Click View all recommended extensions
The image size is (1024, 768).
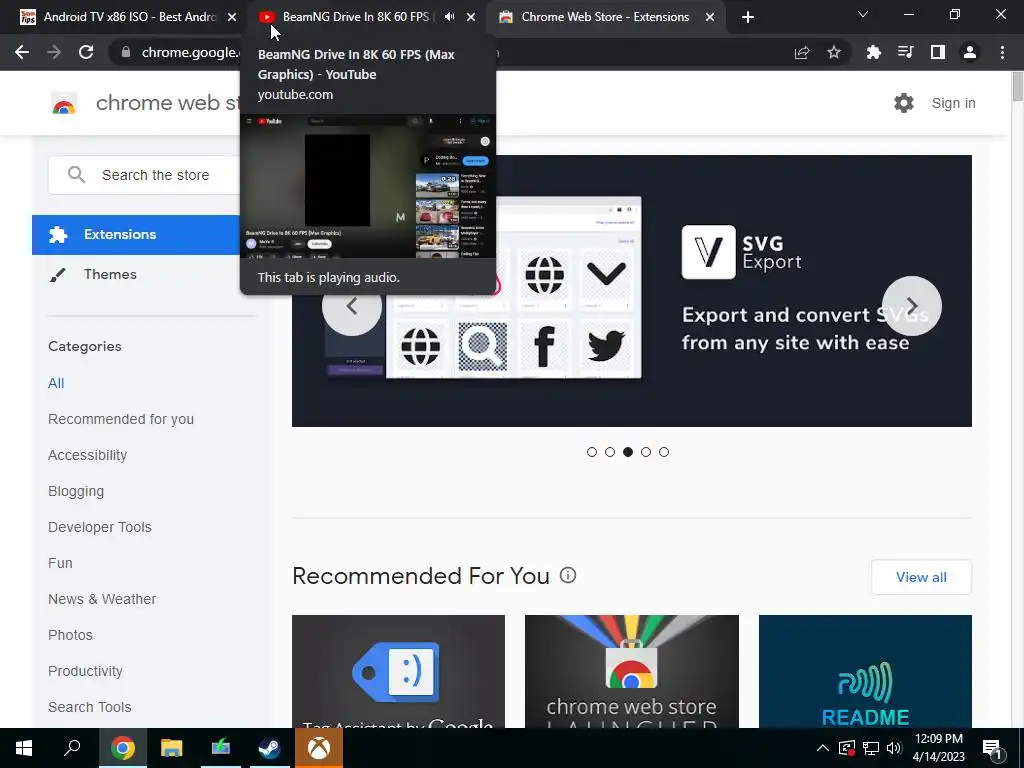[921, 577]
